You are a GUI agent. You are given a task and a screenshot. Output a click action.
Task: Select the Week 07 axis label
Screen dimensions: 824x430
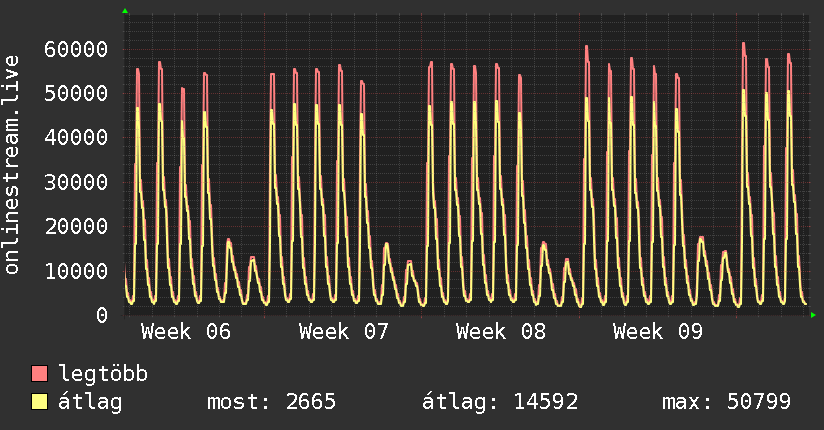pyautogui.click(x=344, y=332)
